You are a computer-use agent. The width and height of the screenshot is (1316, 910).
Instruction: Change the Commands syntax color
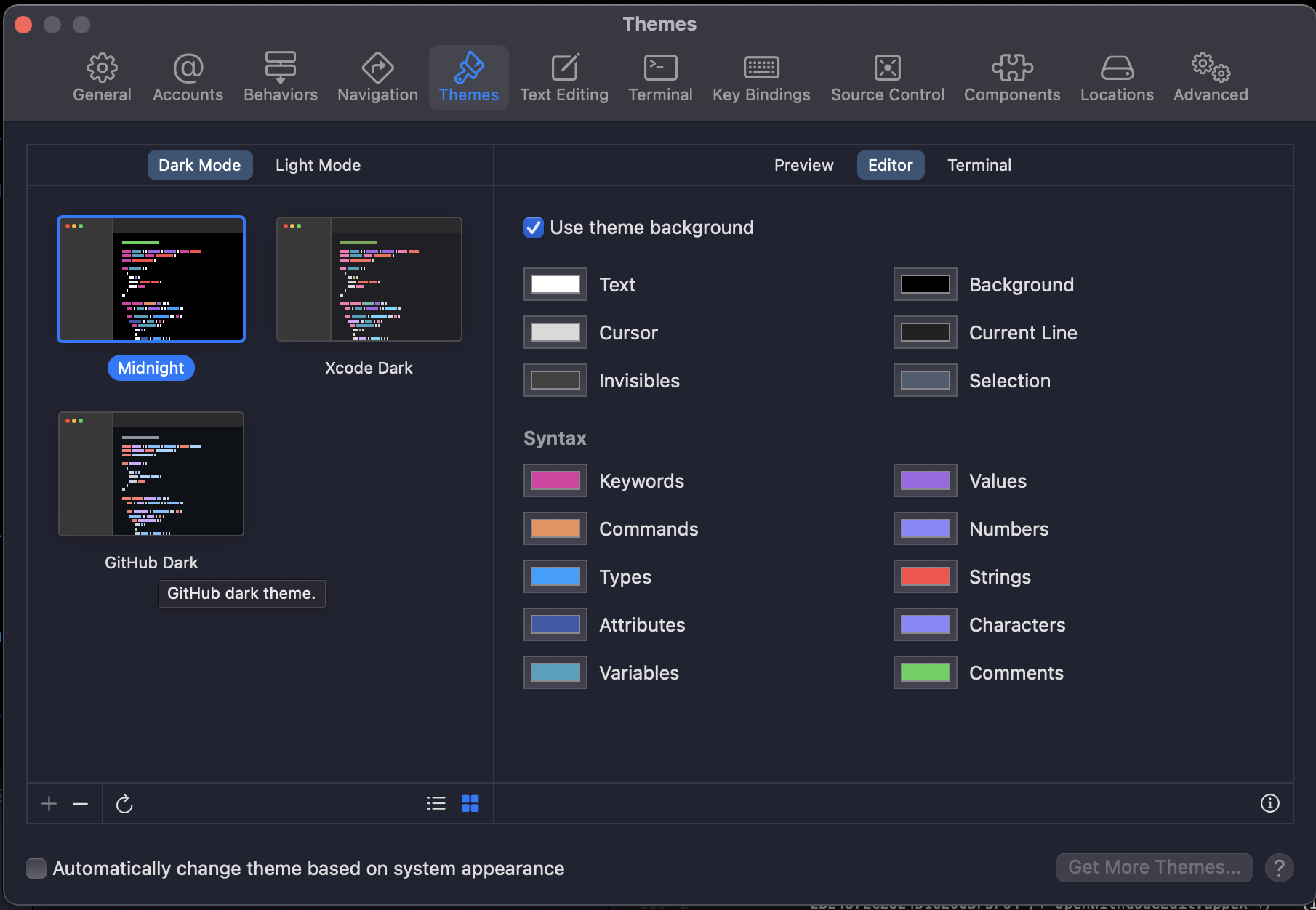pos(555,528)
